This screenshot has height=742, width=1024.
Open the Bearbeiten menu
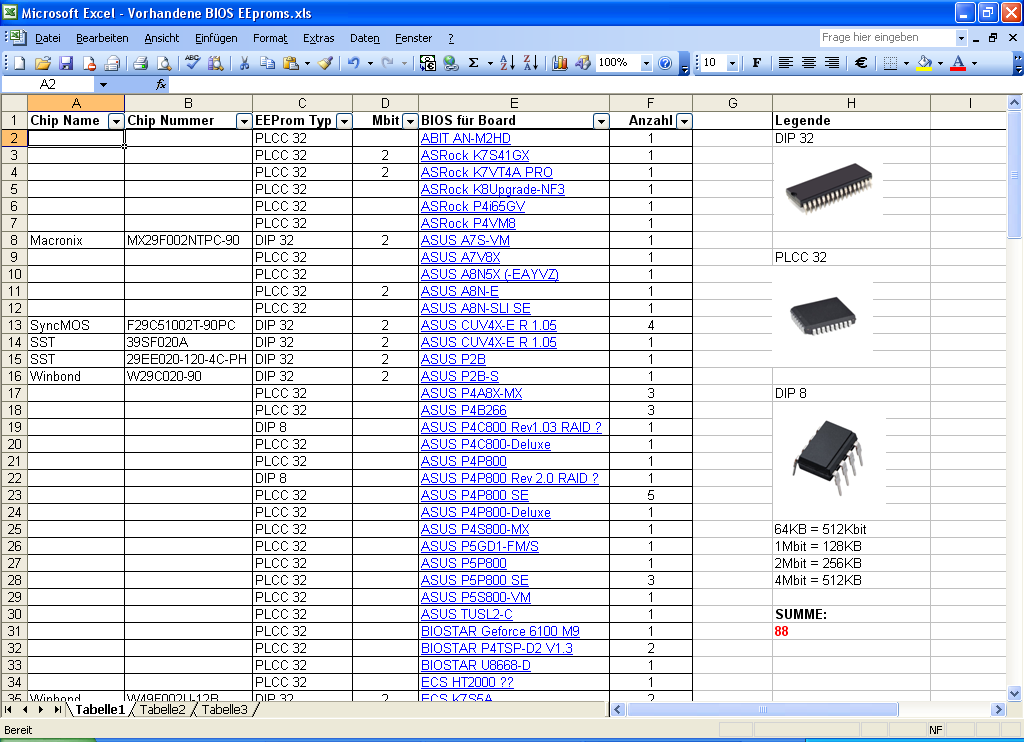click(102, 39)
